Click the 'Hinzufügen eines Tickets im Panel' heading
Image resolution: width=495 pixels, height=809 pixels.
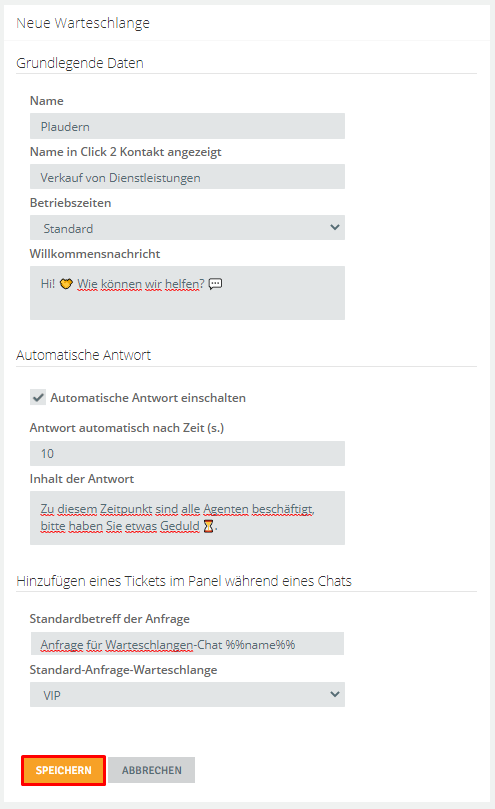point(184,581)
